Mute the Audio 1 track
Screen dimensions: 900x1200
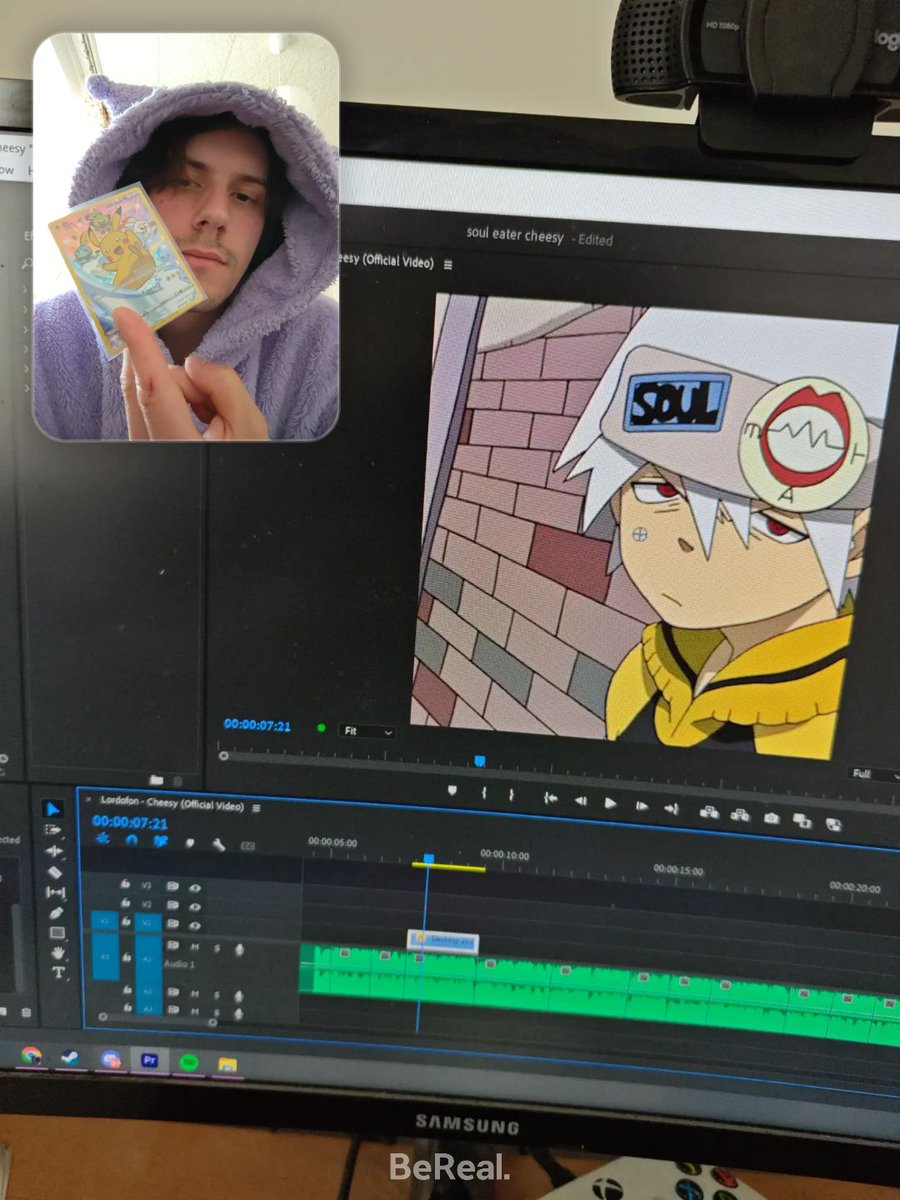[x=196, y=946]
